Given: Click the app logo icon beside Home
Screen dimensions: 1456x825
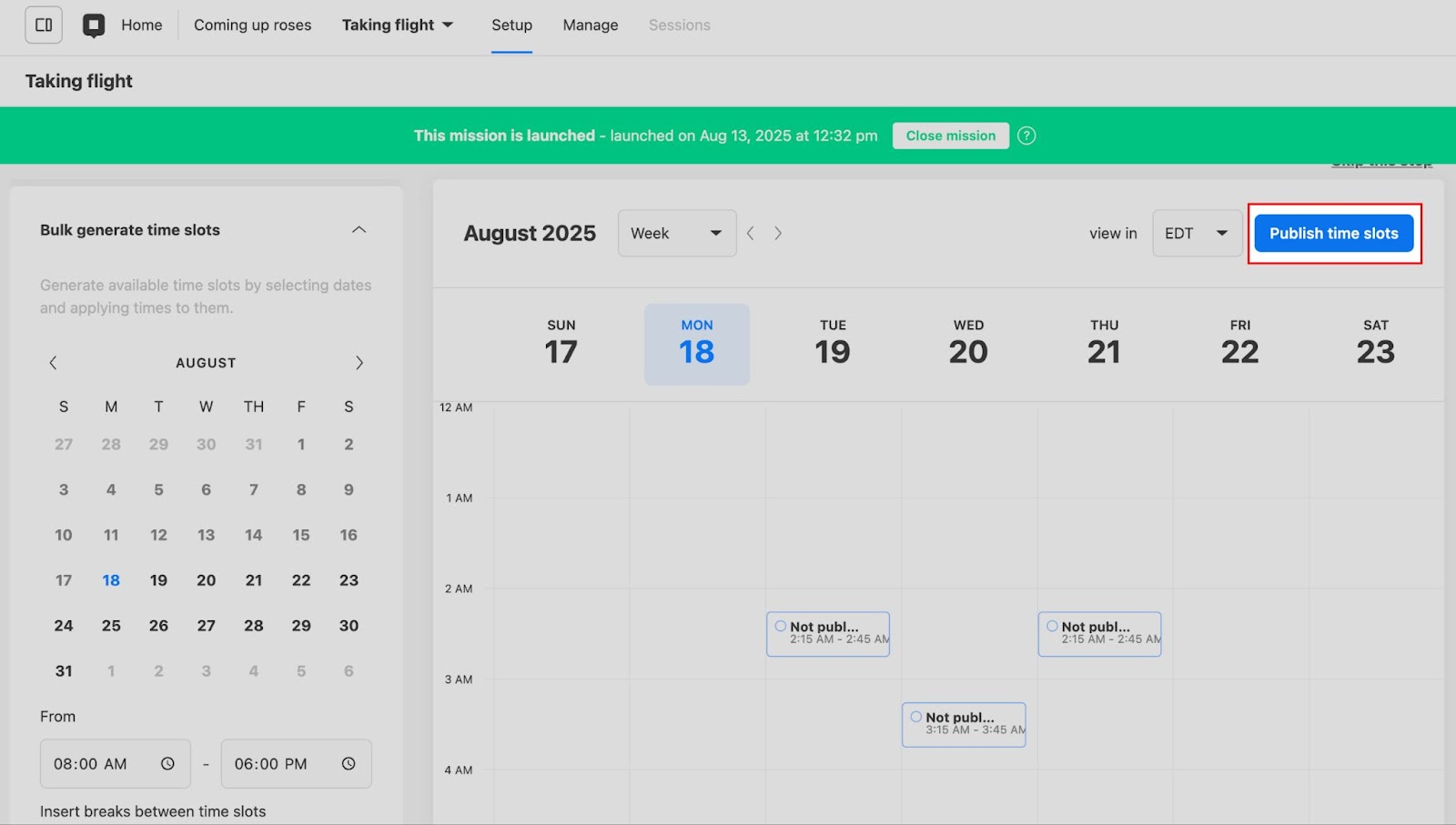Looking at the screenshot, I should tap(94, 25).
